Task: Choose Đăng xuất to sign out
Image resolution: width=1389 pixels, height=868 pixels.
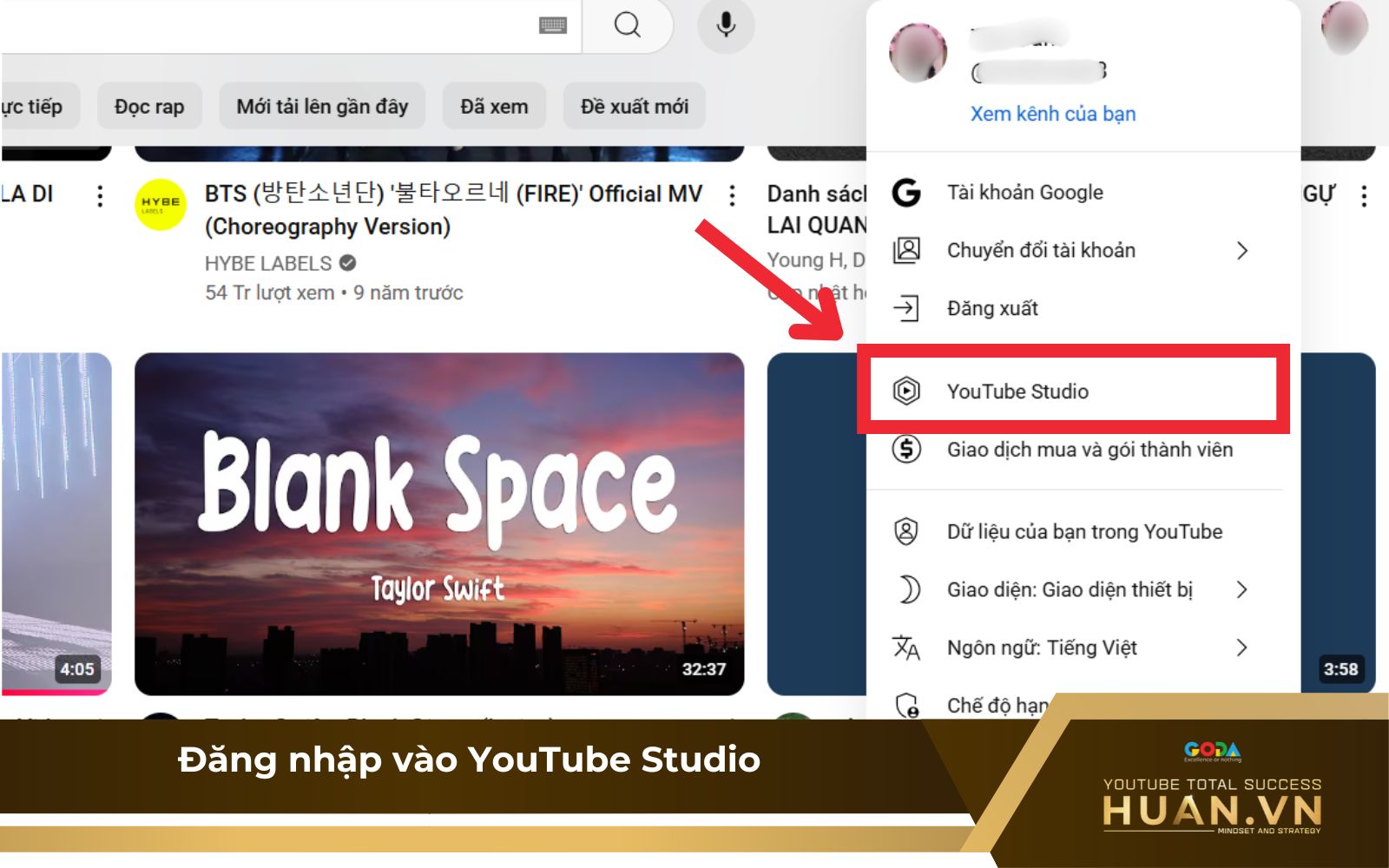Action: pyautogui.click(x=1083, y=308)
